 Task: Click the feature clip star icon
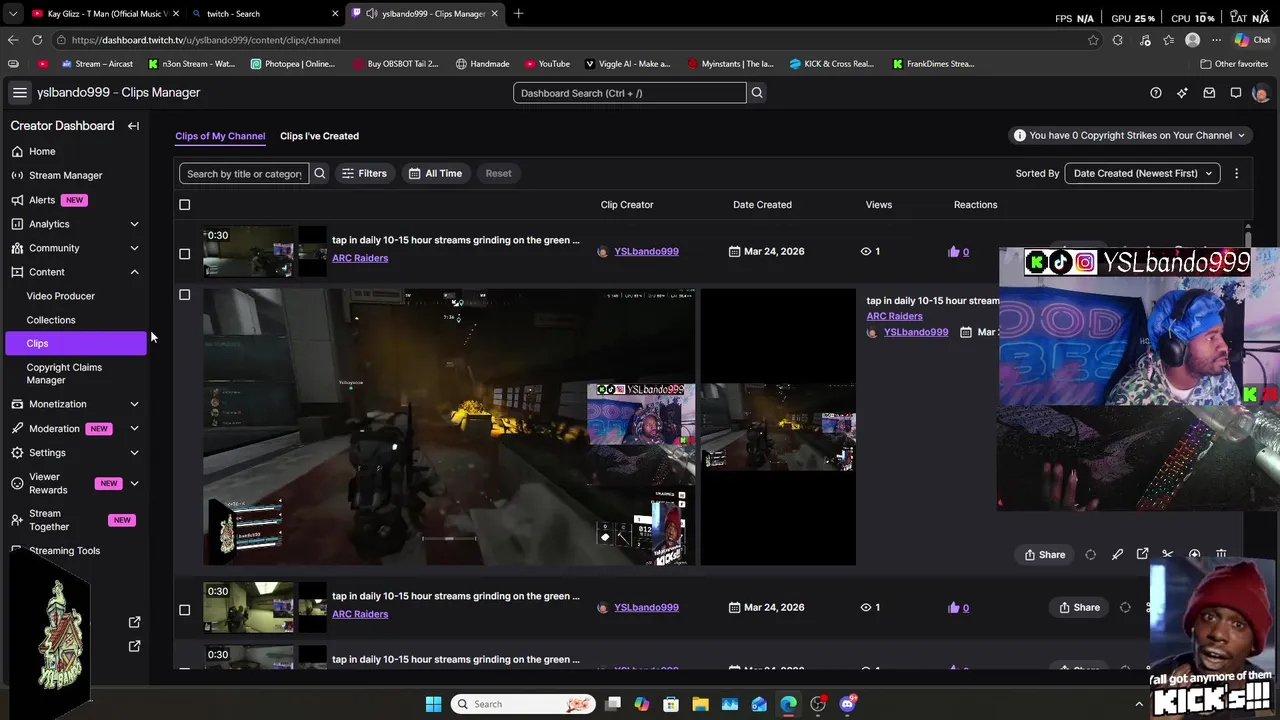click(x=1194, y=554)
